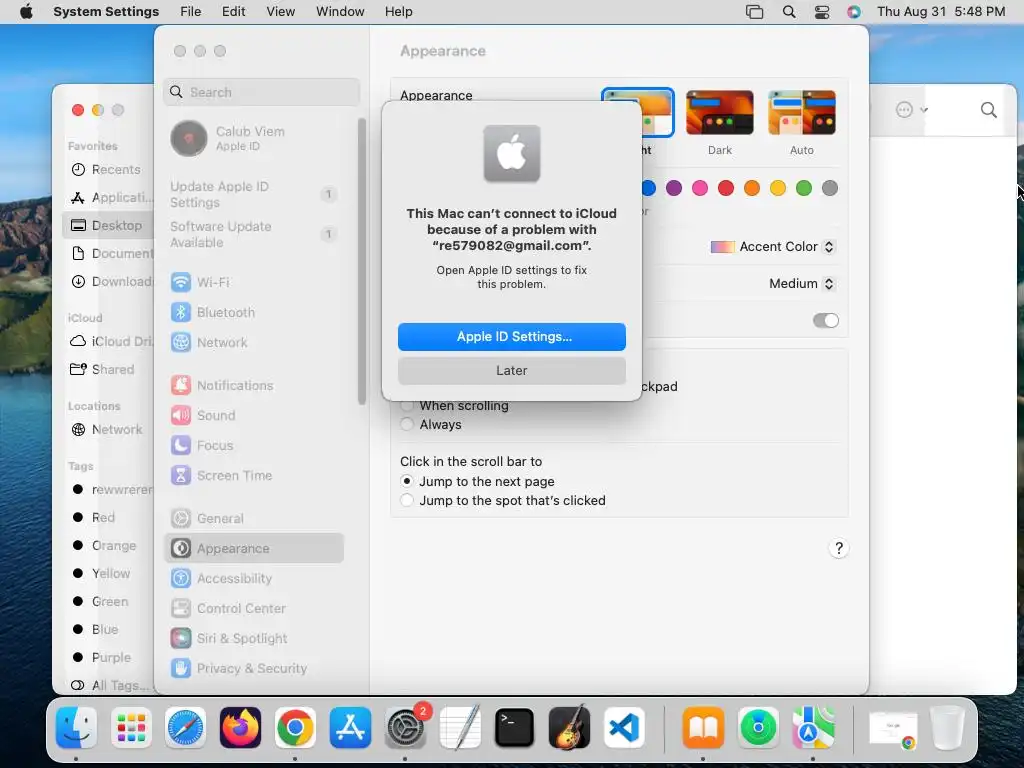
Task: Open the Medium sidebar icon size dropdown
Action: tap(802, 283)
